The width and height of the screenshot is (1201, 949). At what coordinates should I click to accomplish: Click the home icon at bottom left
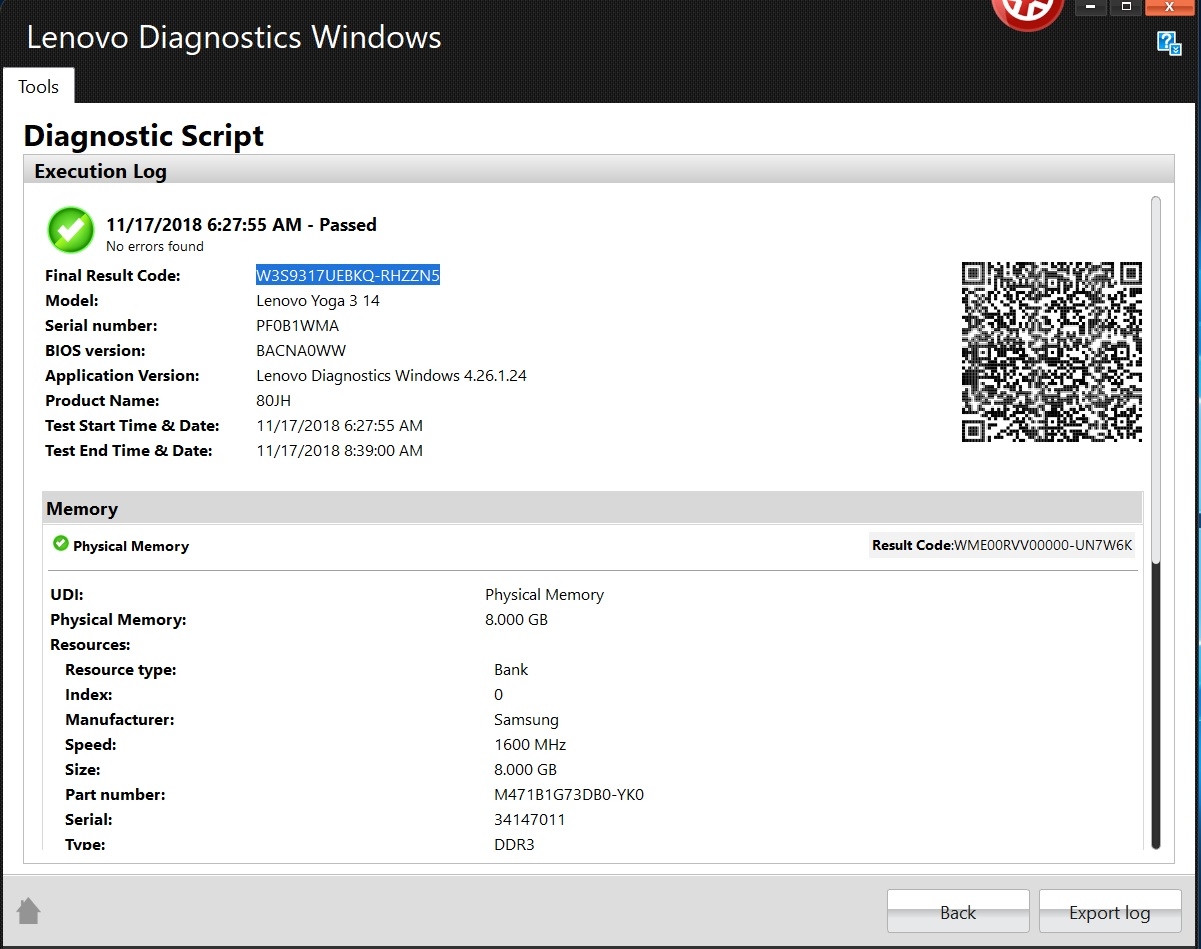[x=28, y=910]
